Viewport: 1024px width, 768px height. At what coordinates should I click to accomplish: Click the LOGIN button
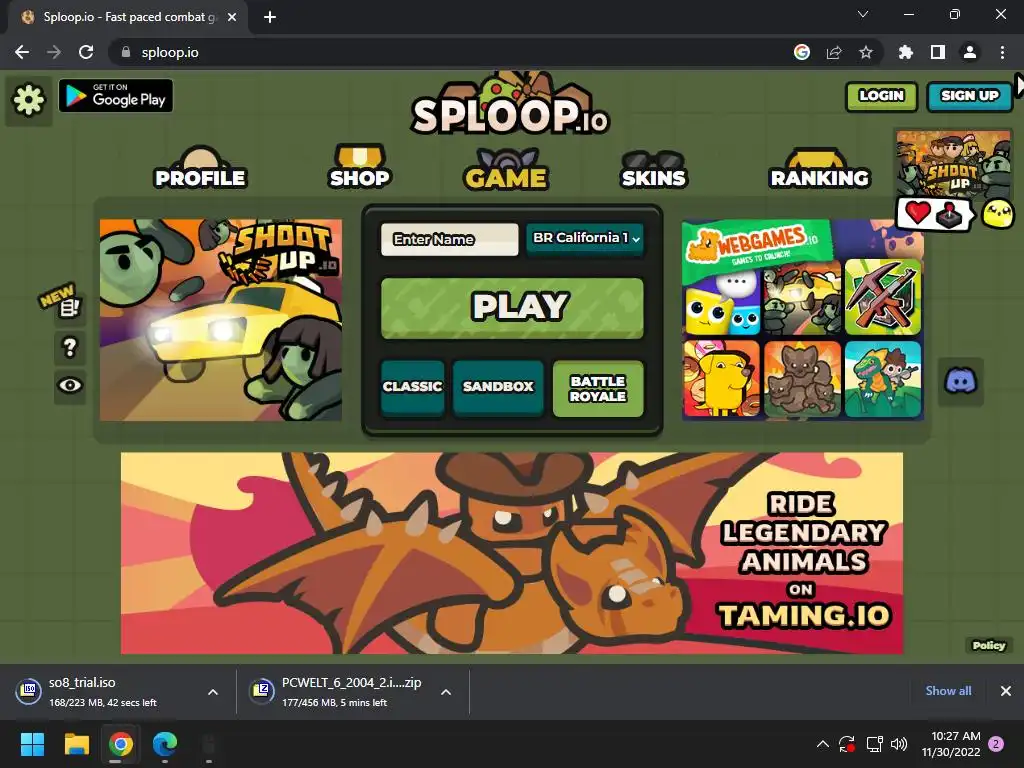coord(881,96)
